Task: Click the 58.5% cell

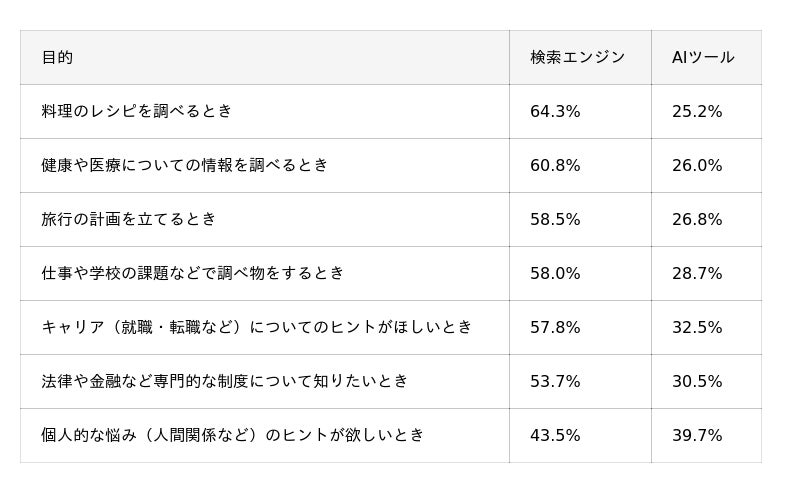Action: 555,220
